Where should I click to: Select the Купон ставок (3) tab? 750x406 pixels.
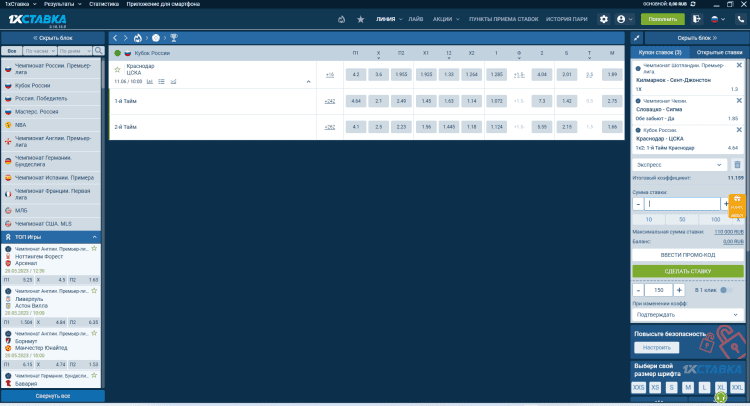660,52
